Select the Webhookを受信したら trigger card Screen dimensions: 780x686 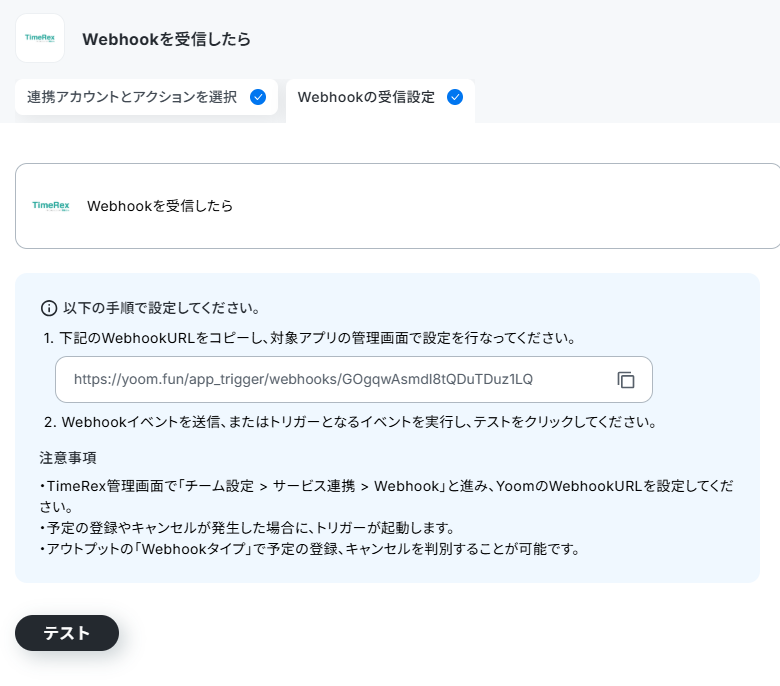point(397,206)
